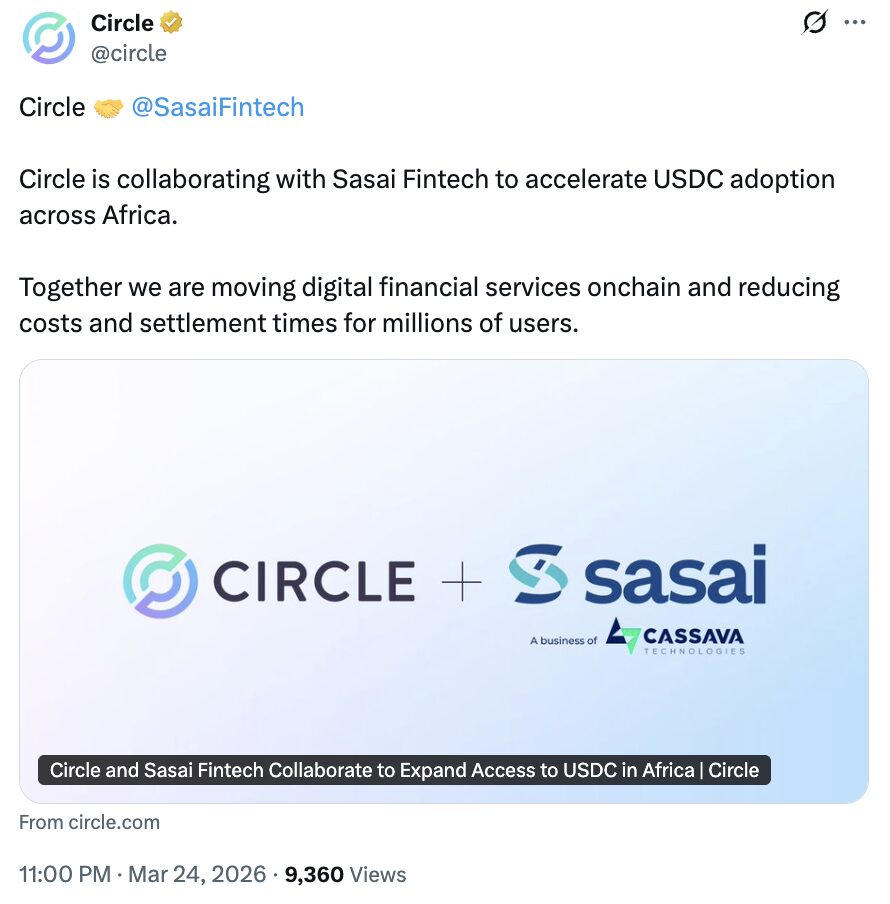890x904 pixels.
Task: Open the From circle.com link
Action: point(89,822)
